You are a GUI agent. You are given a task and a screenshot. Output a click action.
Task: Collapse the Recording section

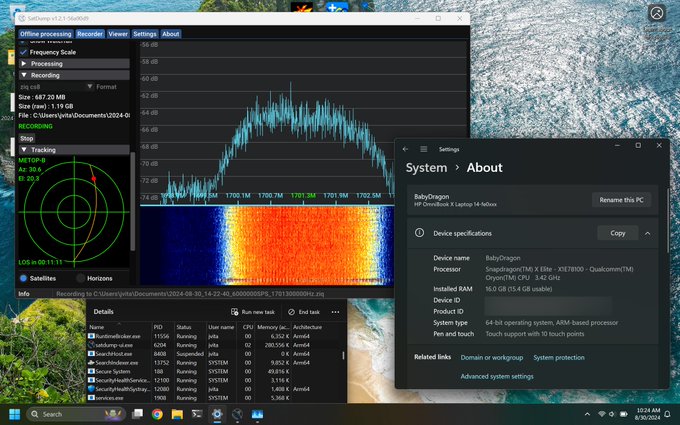pyautogui.click(x=74, y=75)
